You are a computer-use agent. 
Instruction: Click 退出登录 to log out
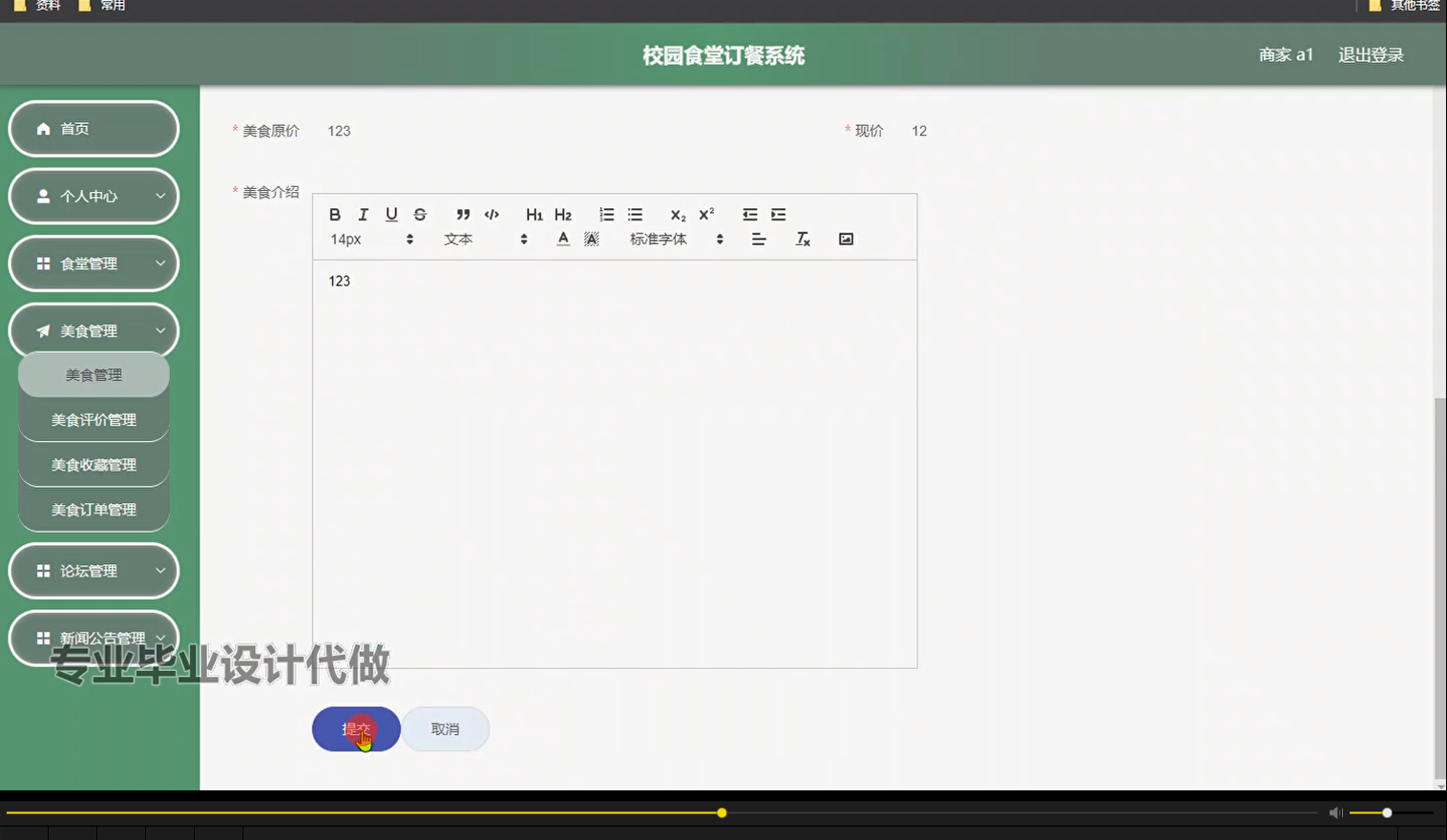point(1371,54)
